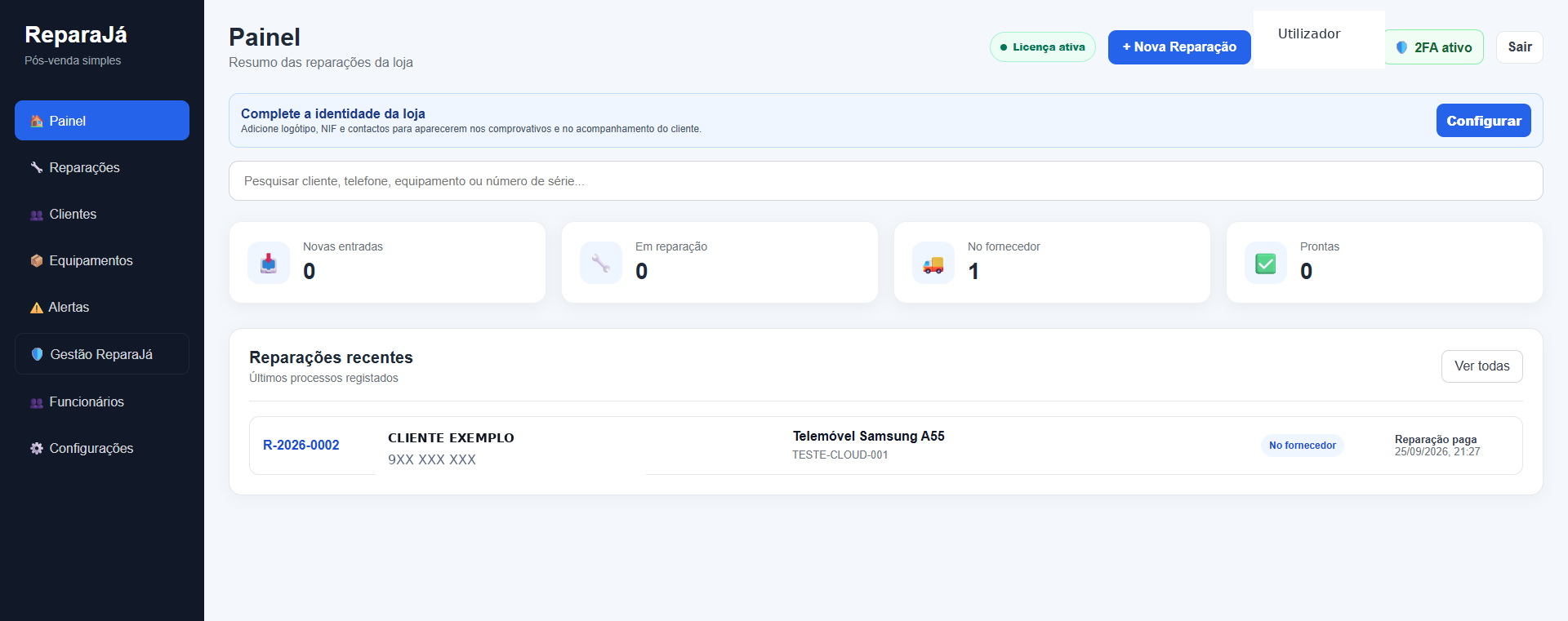Go to Reparações in the sidebar
Screen dimensions: 1568x621
102,167
